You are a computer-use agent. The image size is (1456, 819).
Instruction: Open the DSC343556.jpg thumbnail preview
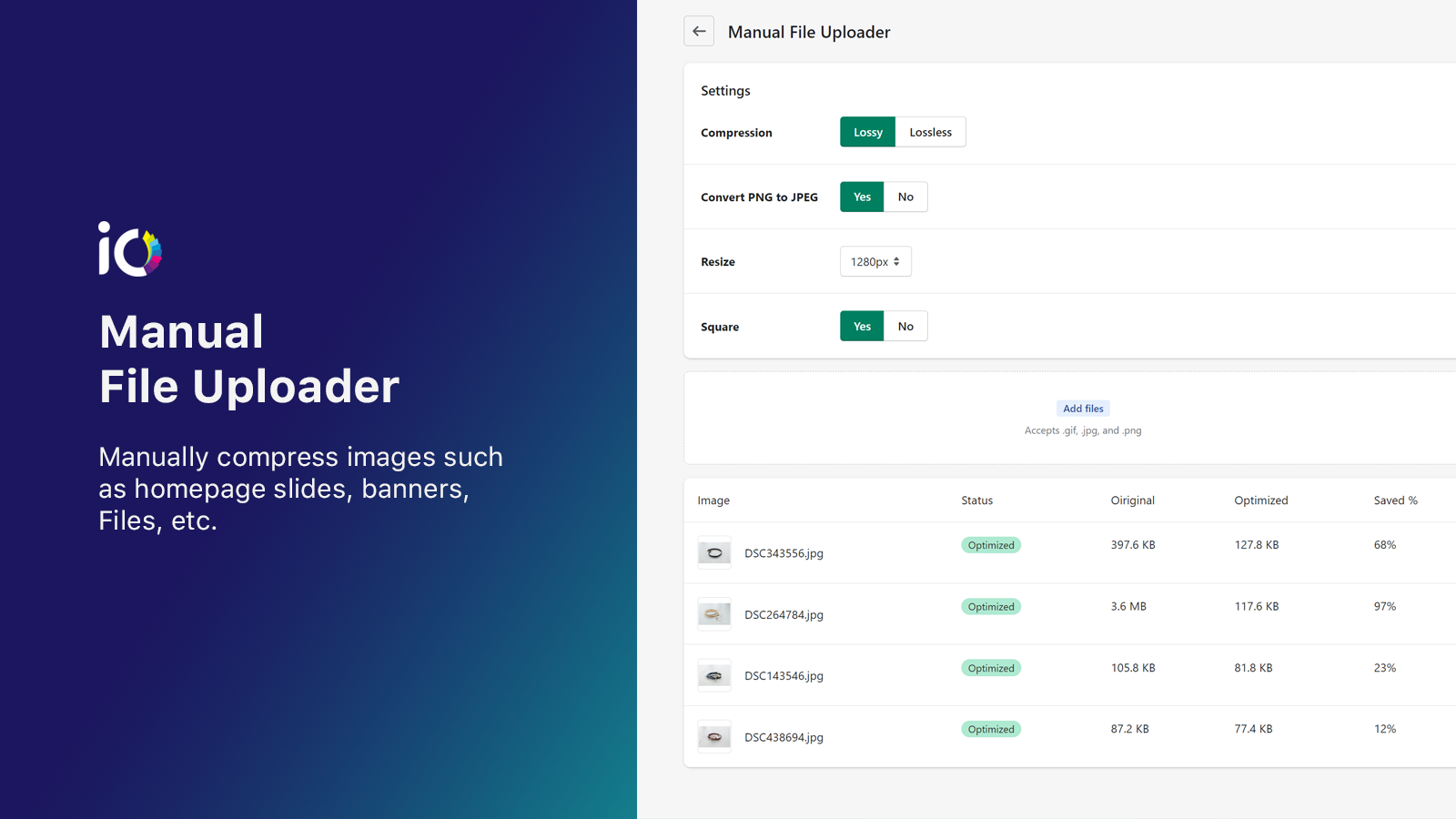click(713, 551)
